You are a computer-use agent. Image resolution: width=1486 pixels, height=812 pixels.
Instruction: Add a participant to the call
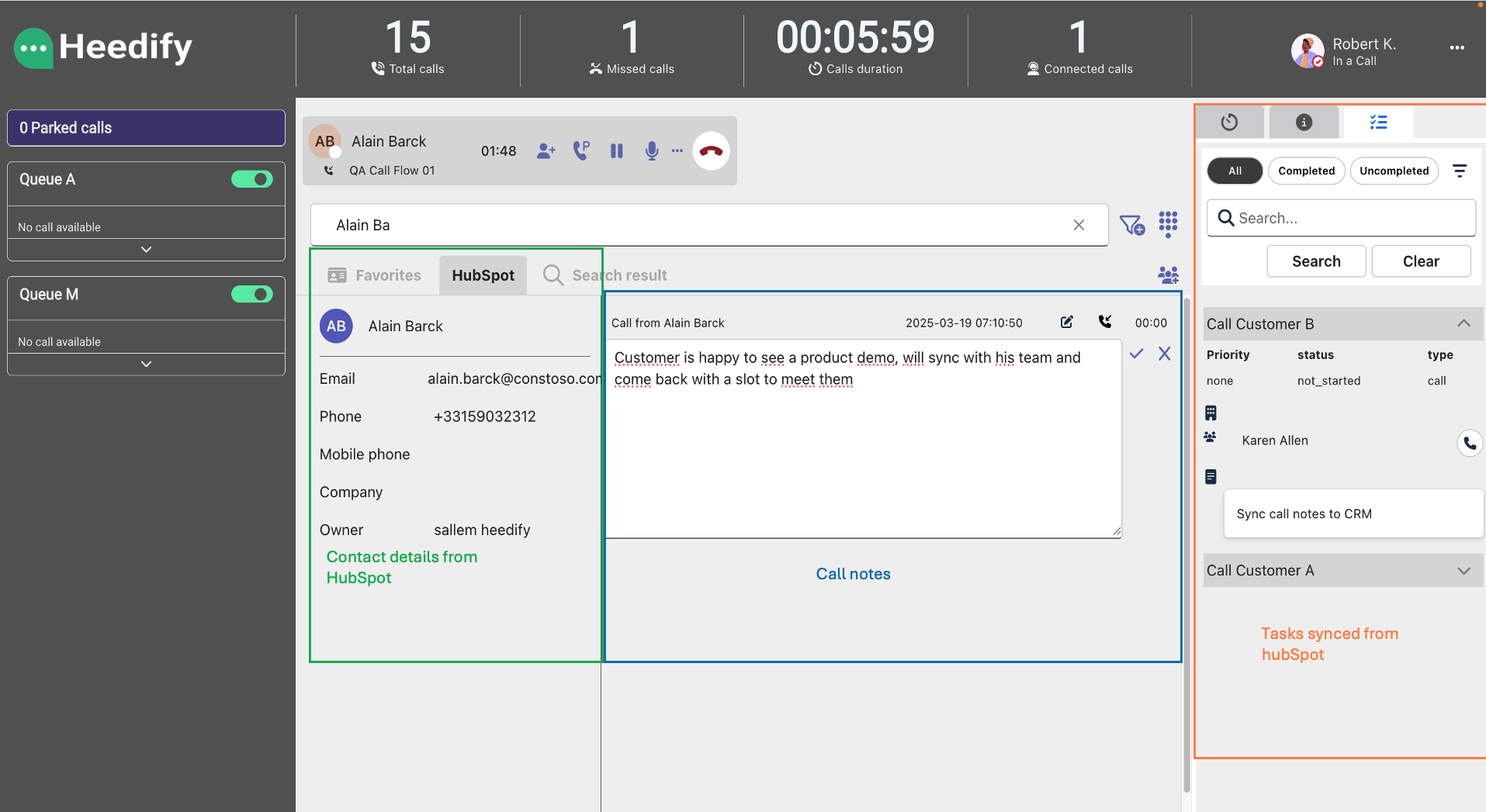tap(546, 151)
